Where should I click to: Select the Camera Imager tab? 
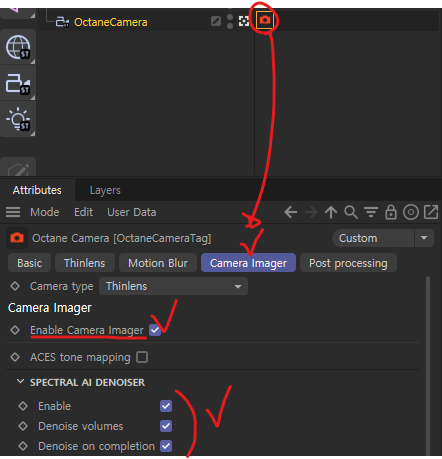coord(248,263)
